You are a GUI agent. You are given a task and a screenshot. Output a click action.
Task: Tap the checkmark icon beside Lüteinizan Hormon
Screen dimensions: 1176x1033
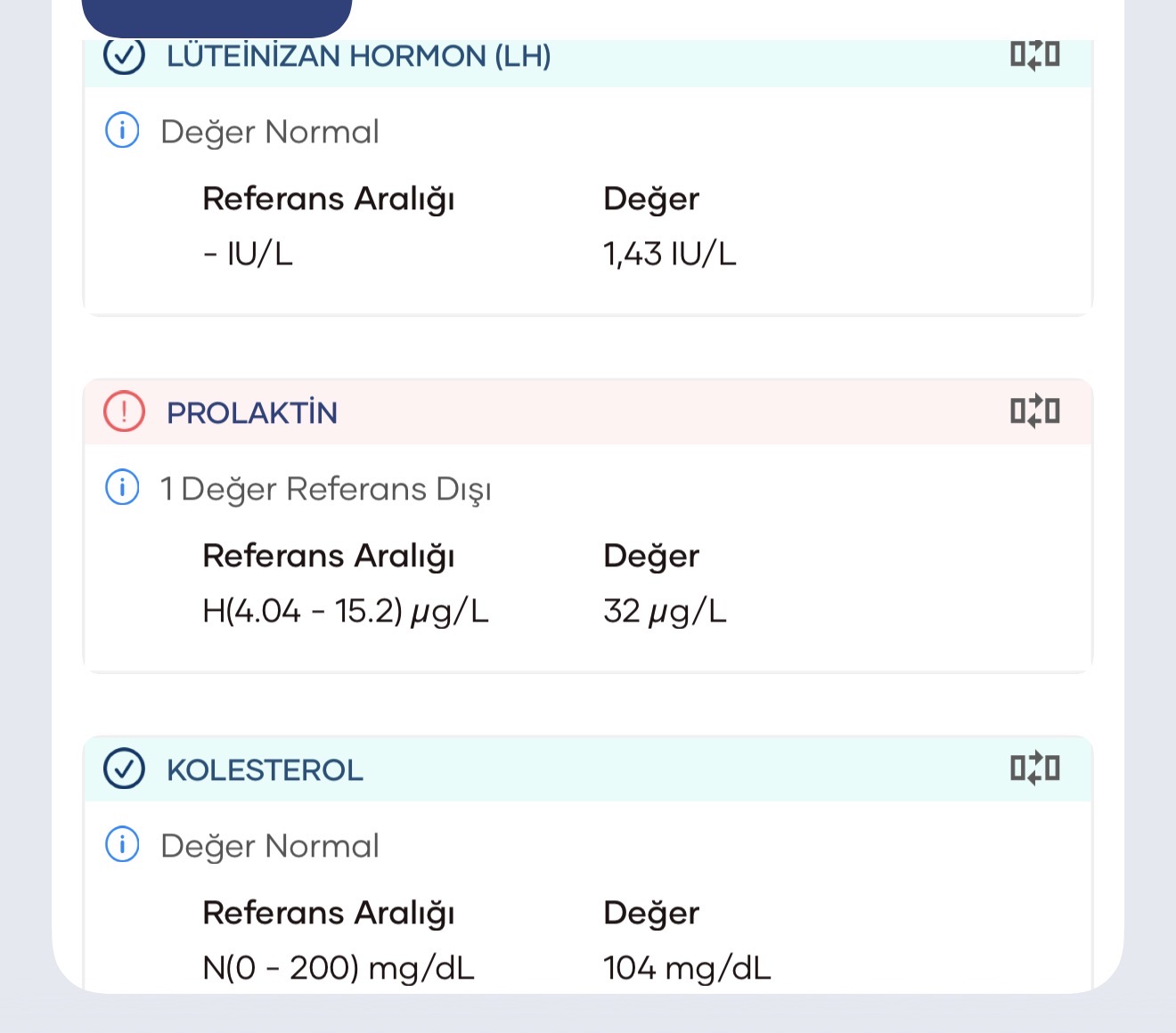tap(124, 55)
